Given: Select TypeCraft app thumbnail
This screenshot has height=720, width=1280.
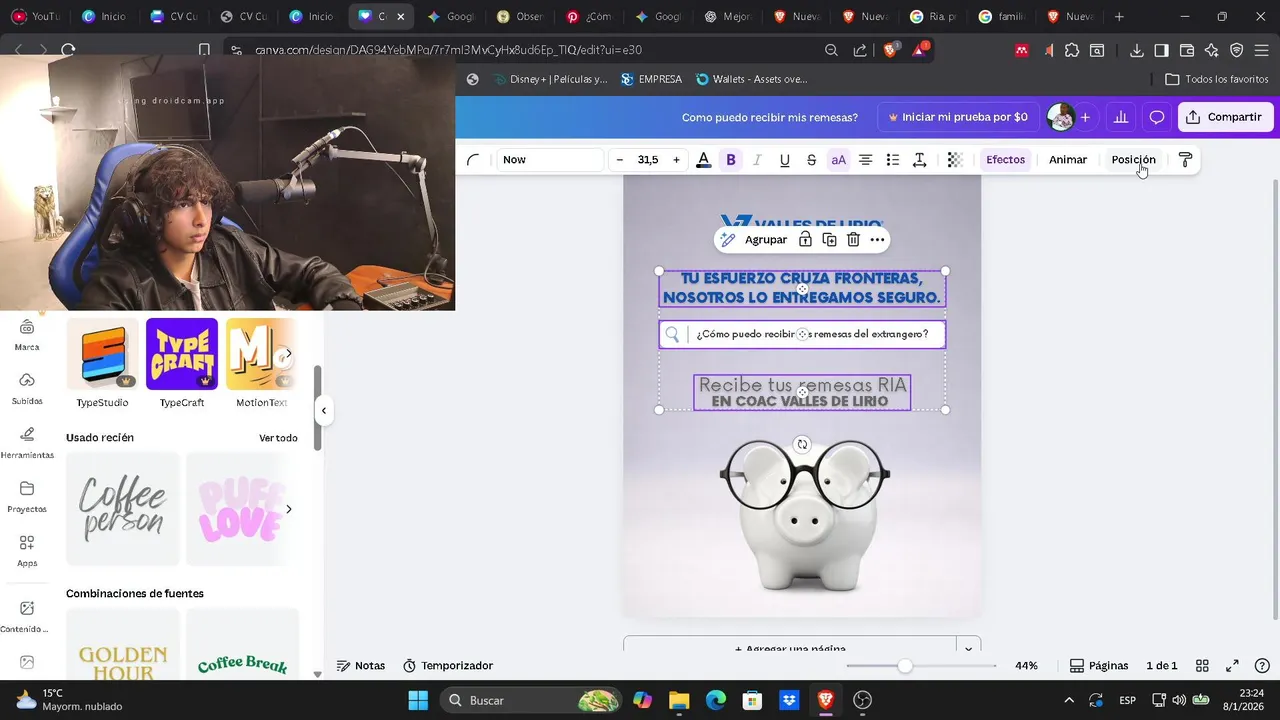Looking at the screenshot, I should coord(182,354).
